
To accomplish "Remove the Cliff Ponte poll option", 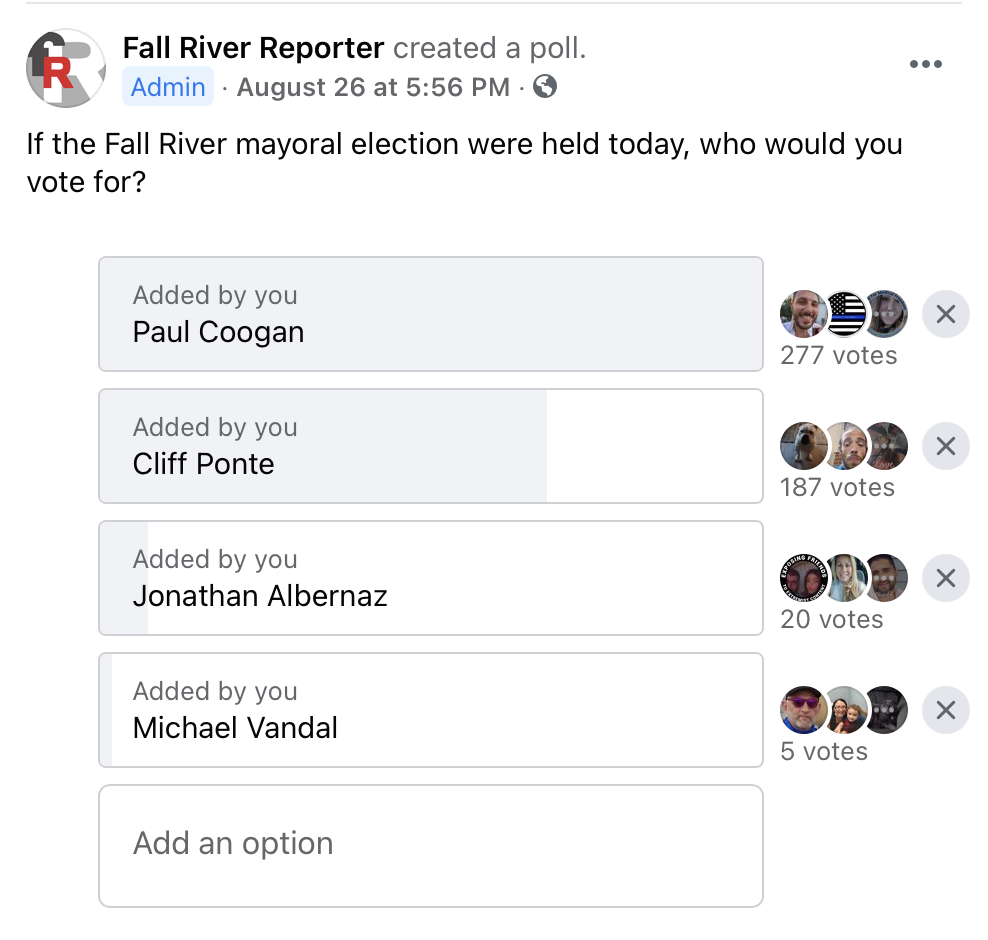I will pos(945,446).
